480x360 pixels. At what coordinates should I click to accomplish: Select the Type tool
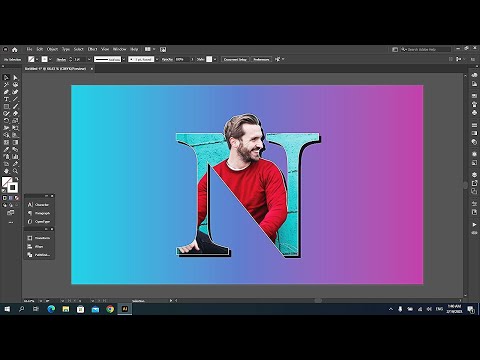coord(6,99)
